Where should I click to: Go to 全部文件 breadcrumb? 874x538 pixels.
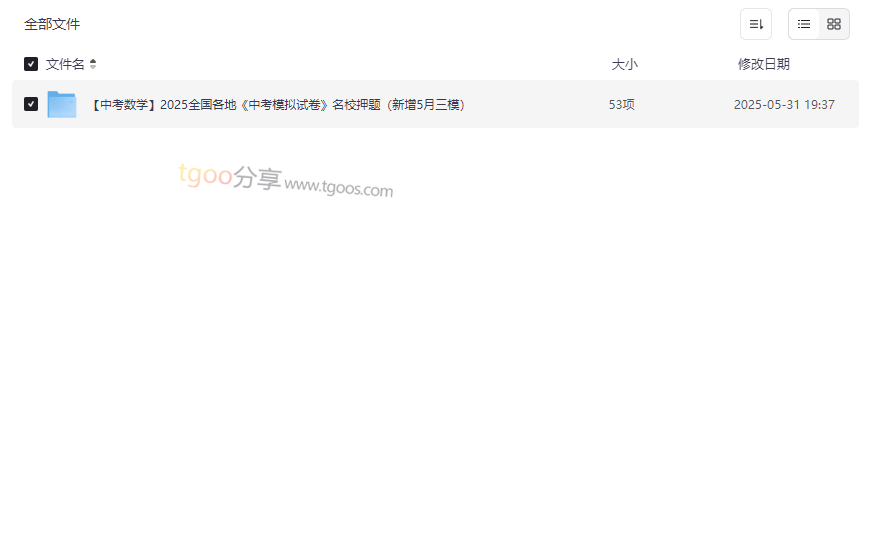[x=52, y=24]
